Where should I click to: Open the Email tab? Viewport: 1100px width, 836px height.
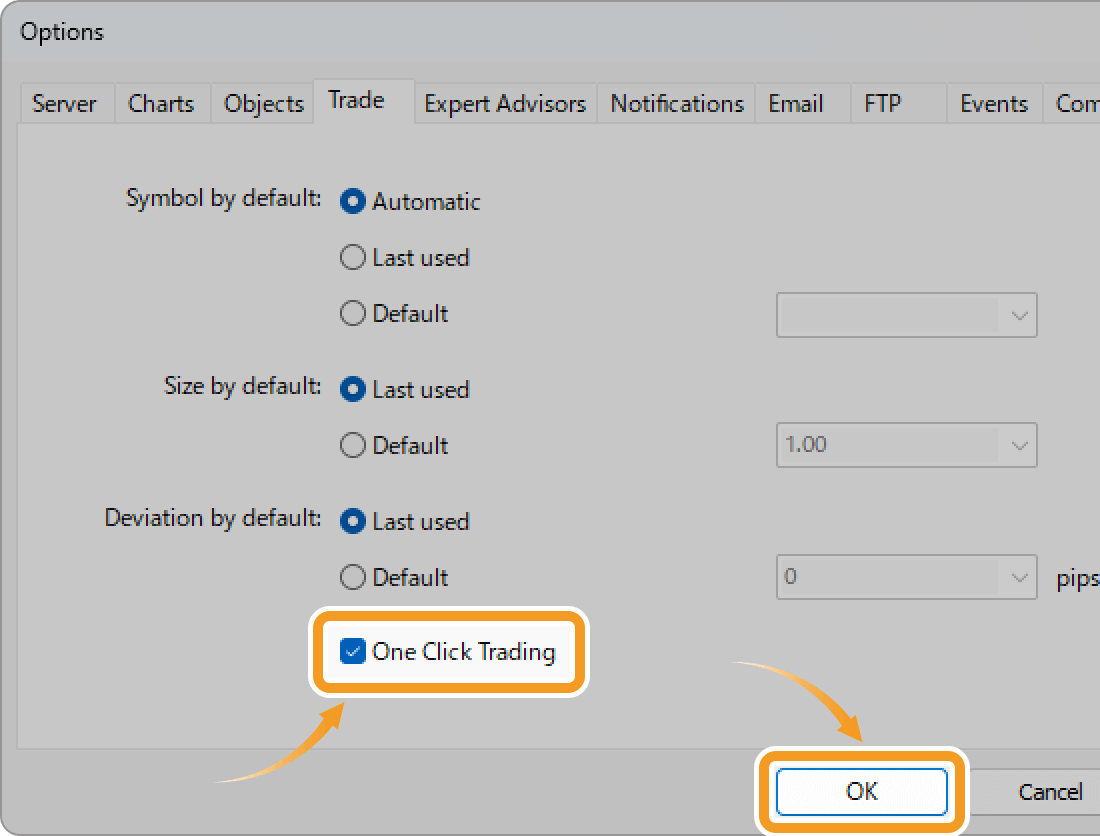tap(795, 103)
